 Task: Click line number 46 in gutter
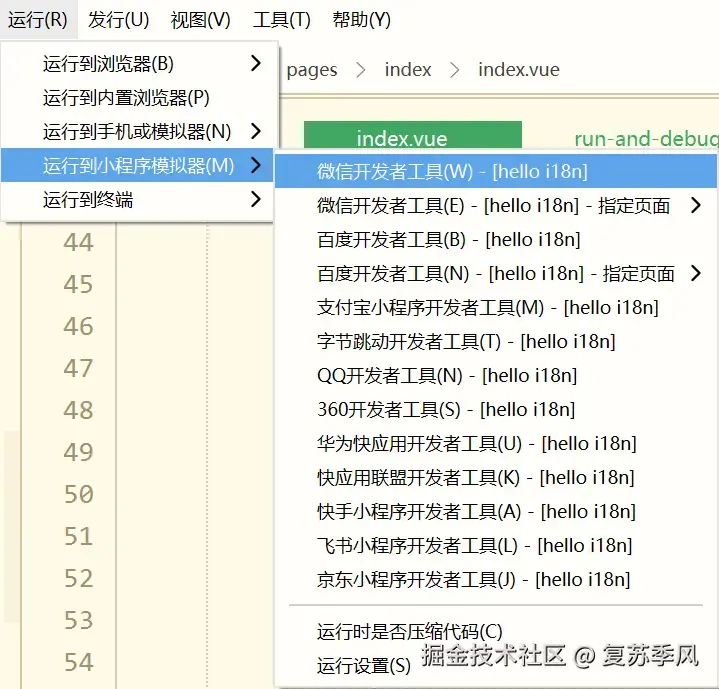pyautogui.click(x=78, y=326)
